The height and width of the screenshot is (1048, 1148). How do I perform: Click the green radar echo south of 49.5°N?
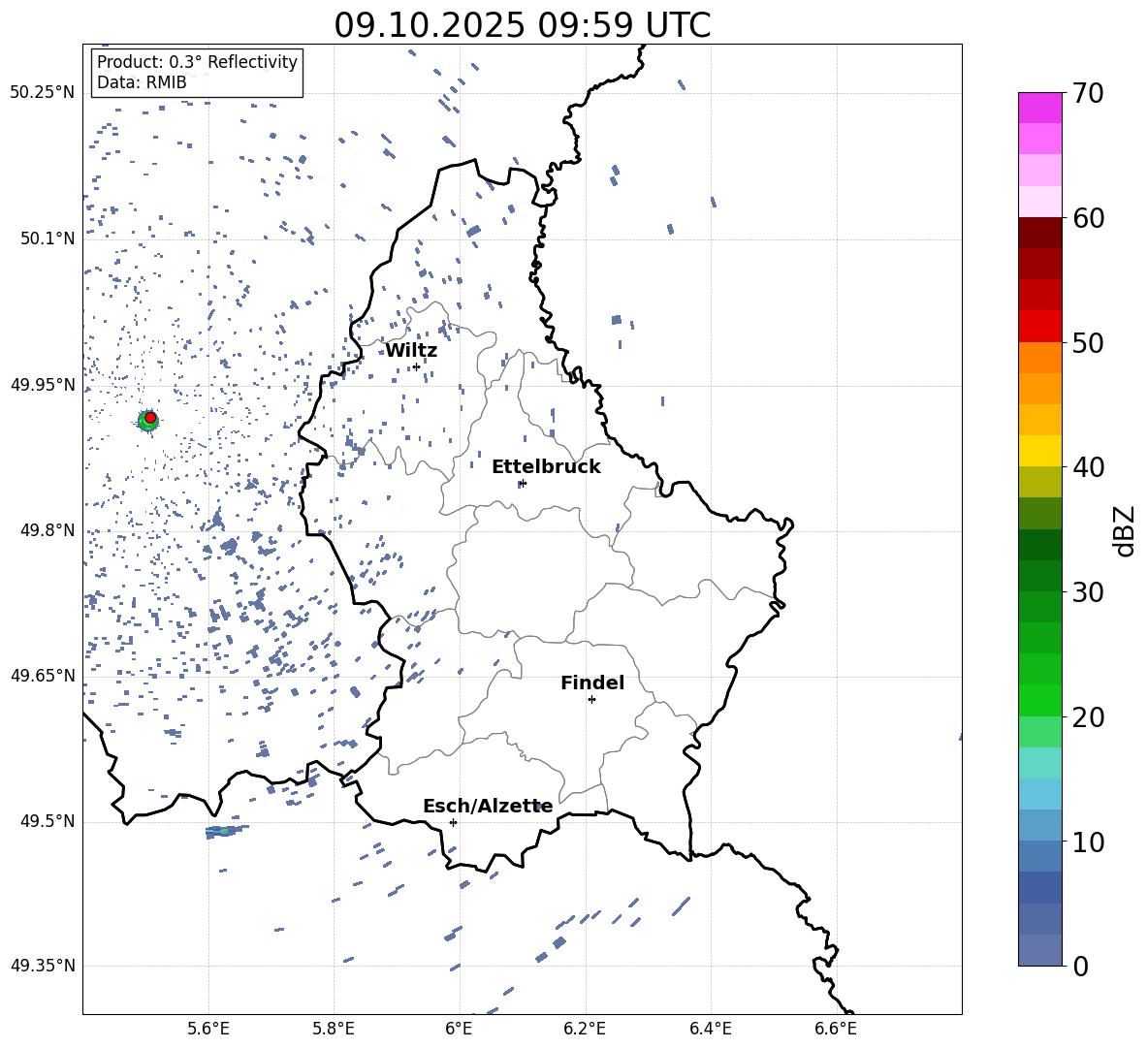pyautogui.click(x=226, y=831)
